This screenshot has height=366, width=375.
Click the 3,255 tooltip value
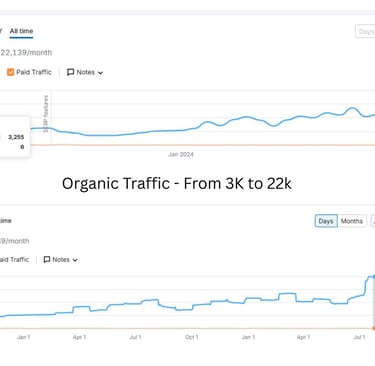(x=16, y=137)
